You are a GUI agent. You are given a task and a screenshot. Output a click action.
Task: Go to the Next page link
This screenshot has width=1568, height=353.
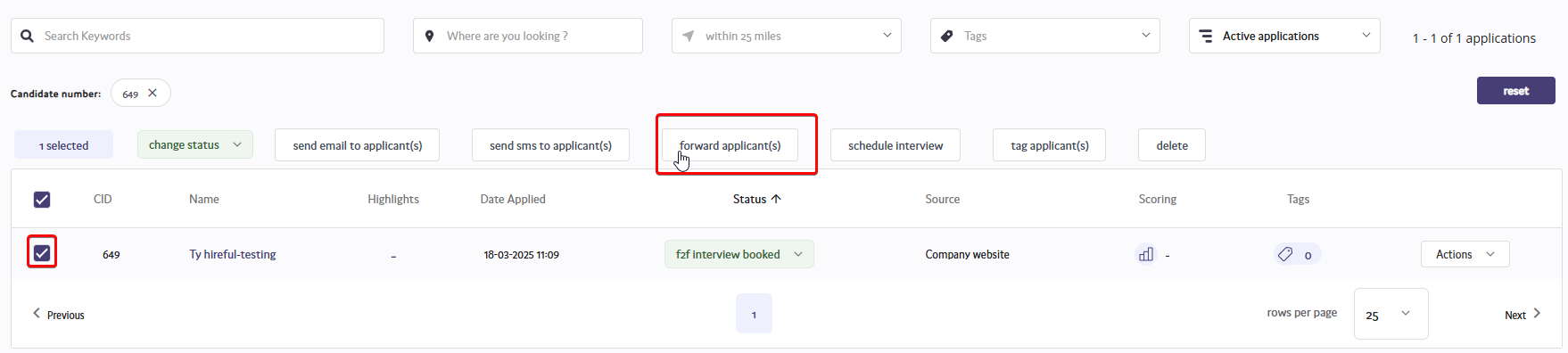pyautogui.click(x=1523, y=315)
